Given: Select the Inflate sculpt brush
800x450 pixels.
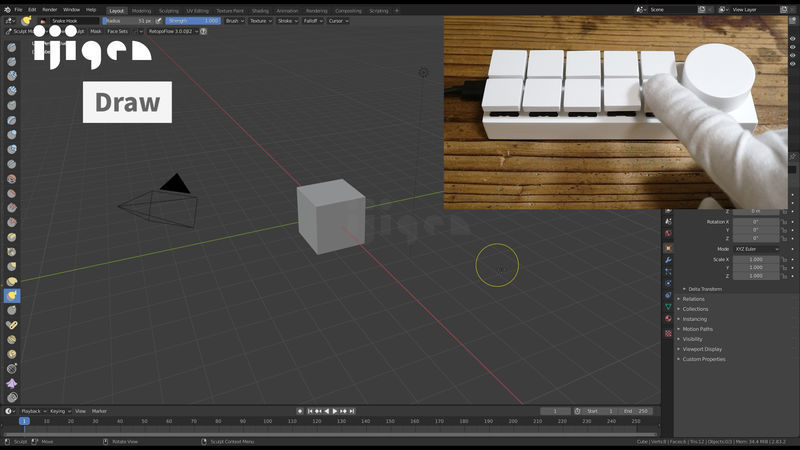Looking at the screenshot, I should coord(12,135).
